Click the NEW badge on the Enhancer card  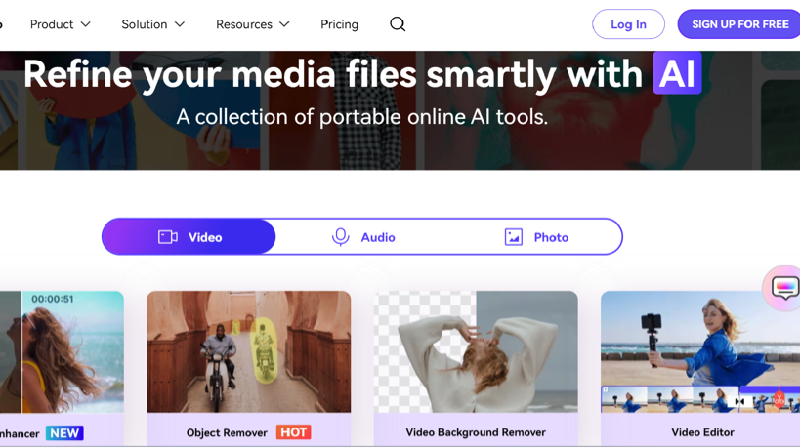point(64,433)
